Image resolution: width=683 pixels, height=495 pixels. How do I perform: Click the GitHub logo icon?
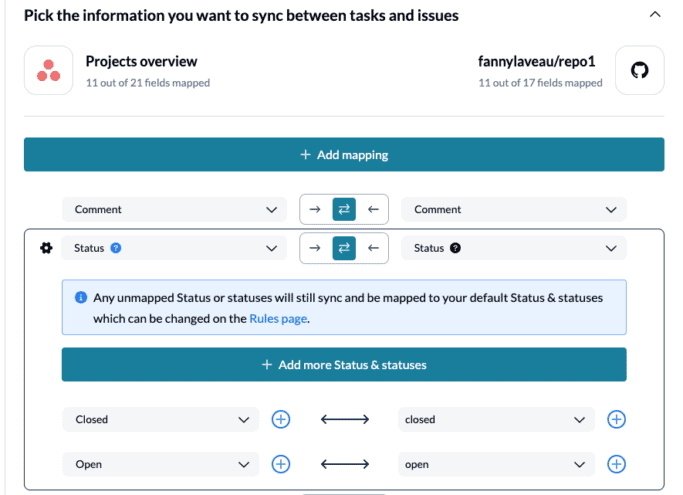tap(639, 71)
